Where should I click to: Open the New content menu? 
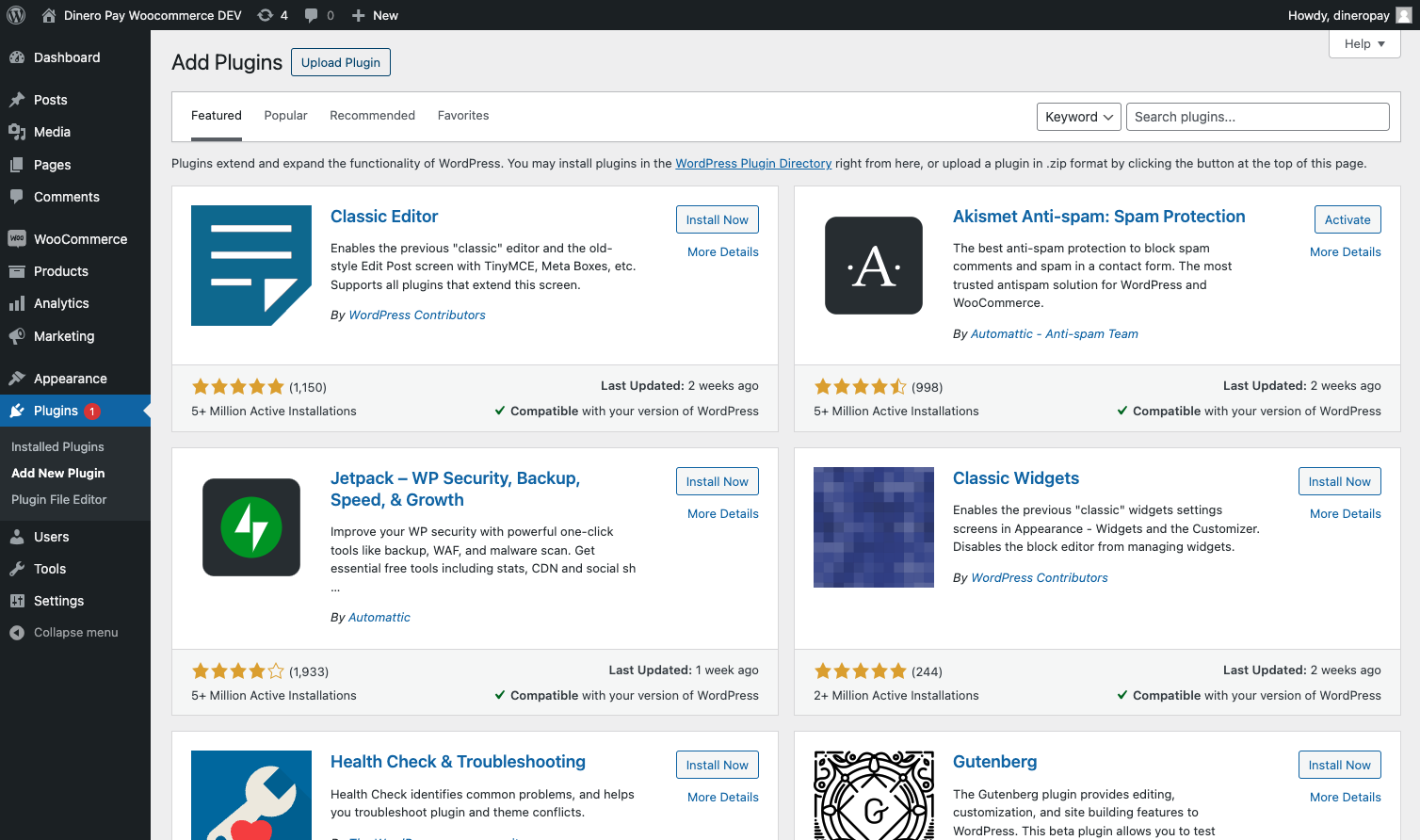pos(375,15)
